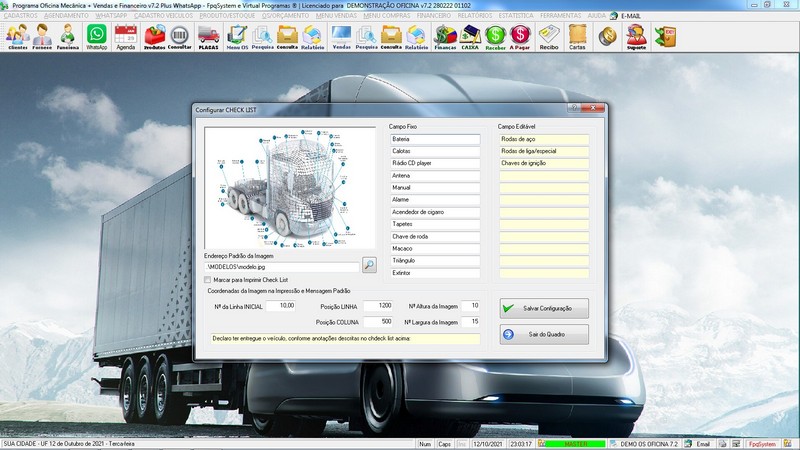Open the AGENDAMENTO menu
The width and height of the screenshot is (800, 450).
pos(66,16)
